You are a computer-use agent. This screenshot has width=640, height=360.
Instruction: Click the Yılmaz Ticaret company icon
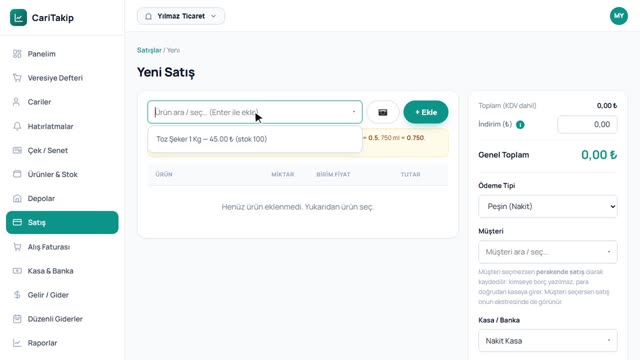click(x=149, y=16)
